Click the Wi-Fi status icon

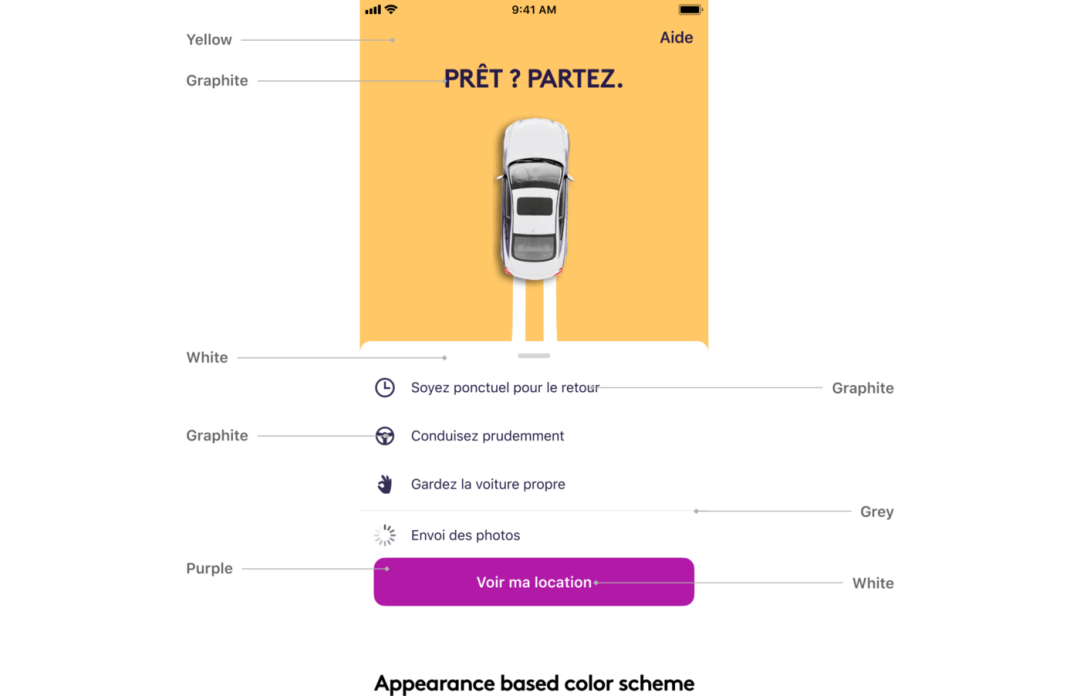(391, 10)
